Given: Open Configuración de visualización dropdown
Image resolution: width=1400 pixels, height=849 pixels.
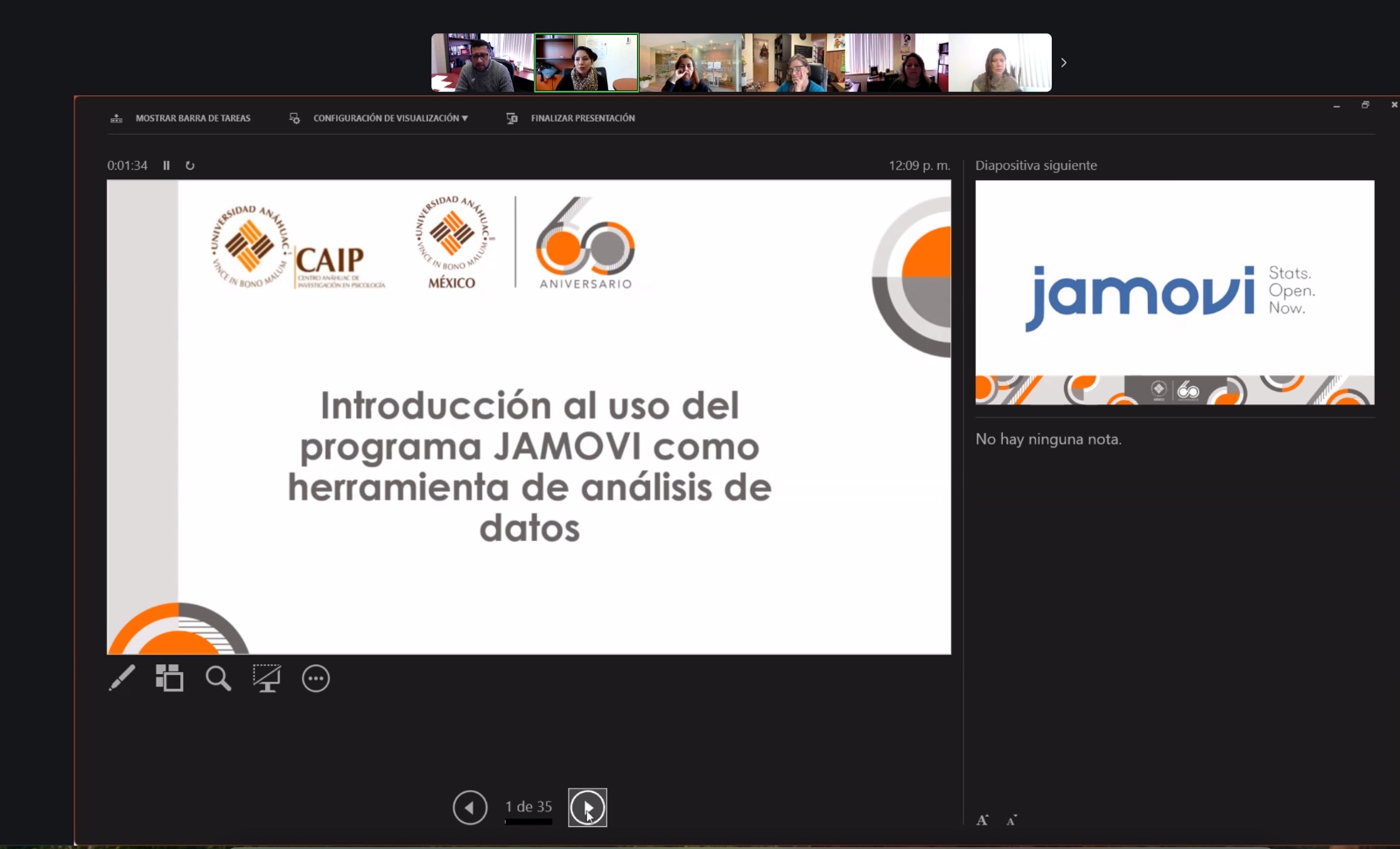Looking at the screenshot, I should click(379, 118).
